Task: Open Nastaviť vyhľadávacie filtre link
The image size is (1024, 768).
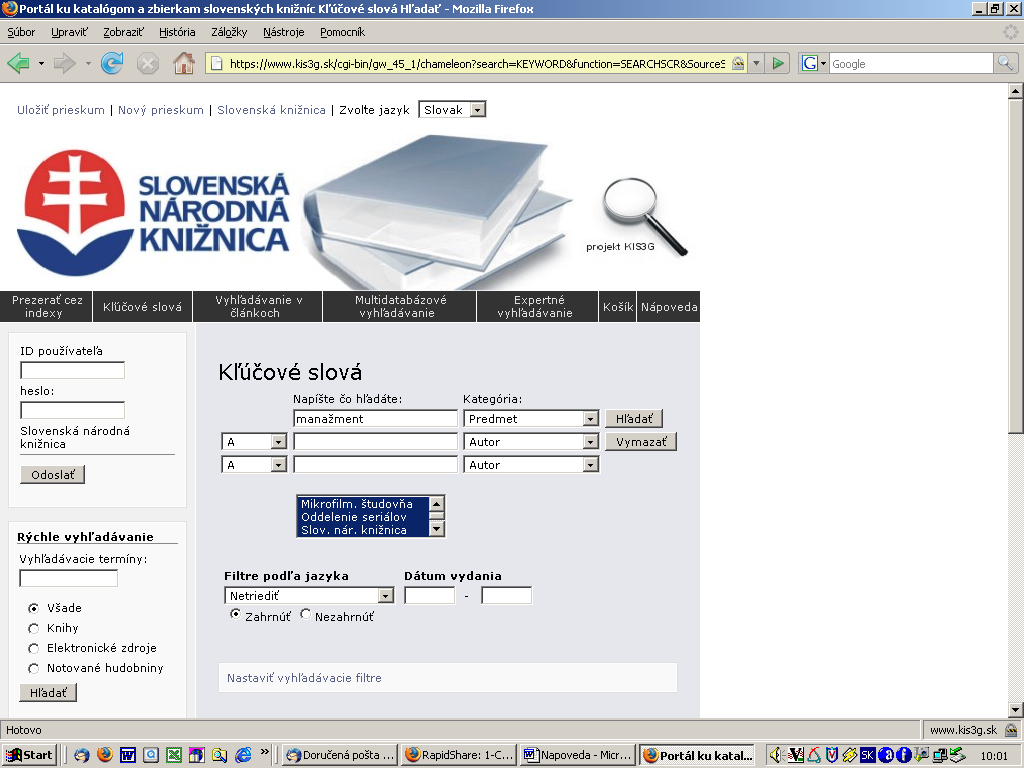Action: pyautogui.click(x=304, y=678)
